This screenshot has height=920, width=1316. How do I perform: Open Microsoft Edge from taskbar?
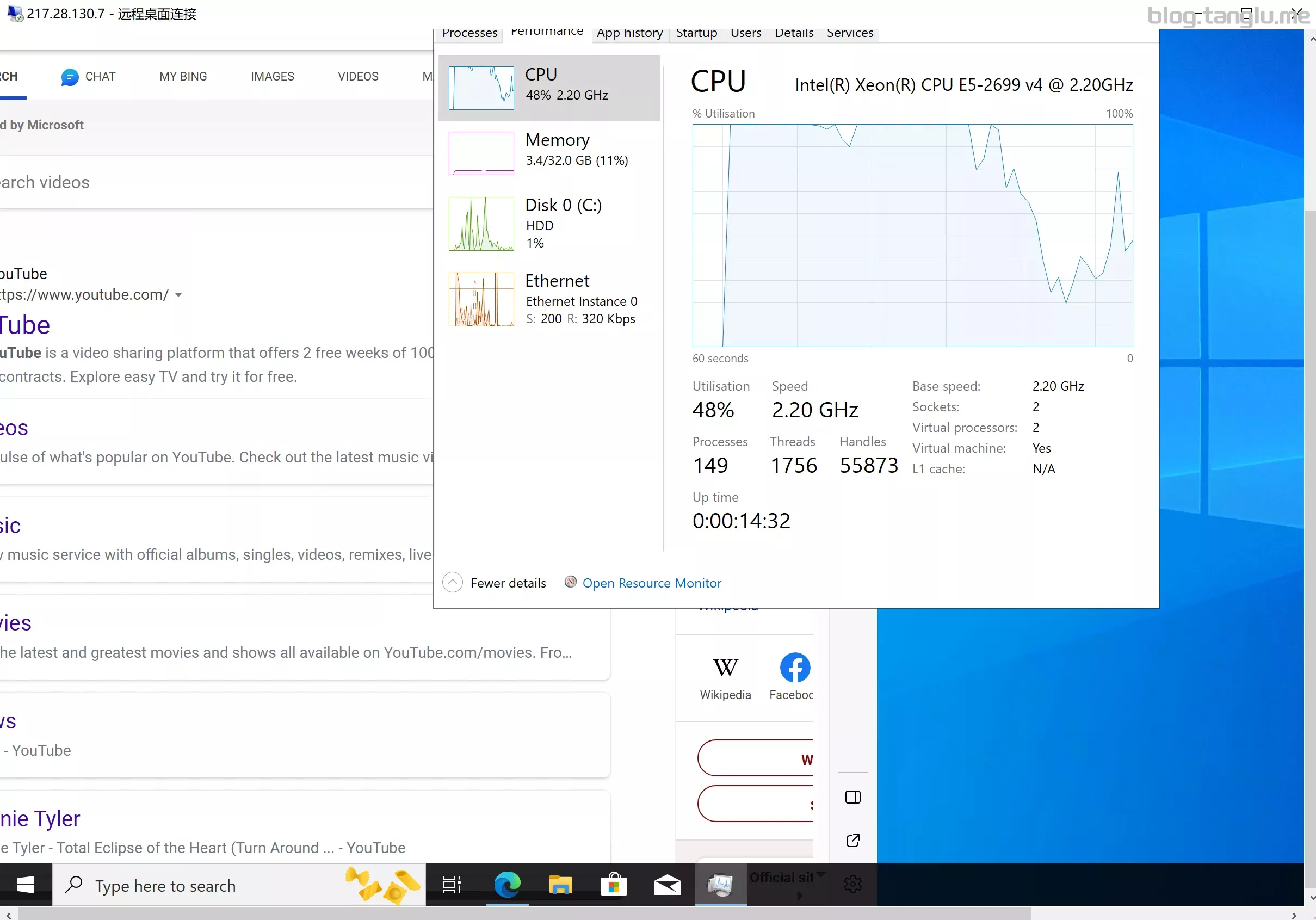[x=507, y=885]
